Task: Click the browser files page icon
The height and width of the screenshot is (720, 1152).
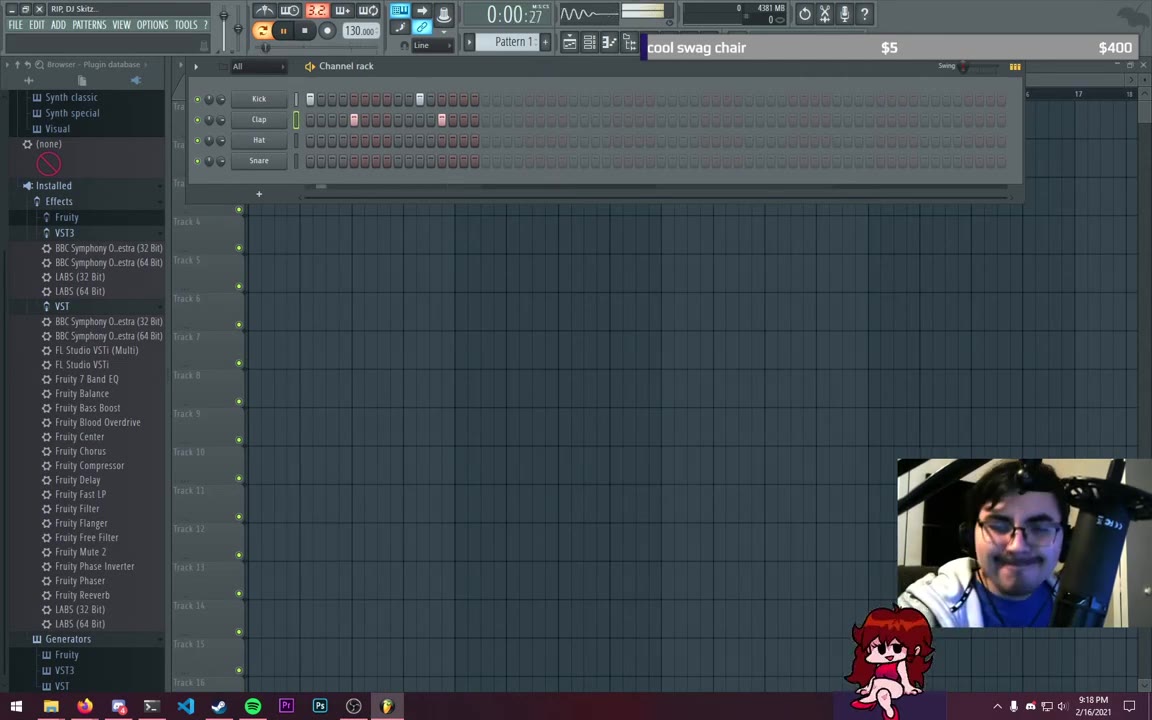Action: [x=82, y=80]
